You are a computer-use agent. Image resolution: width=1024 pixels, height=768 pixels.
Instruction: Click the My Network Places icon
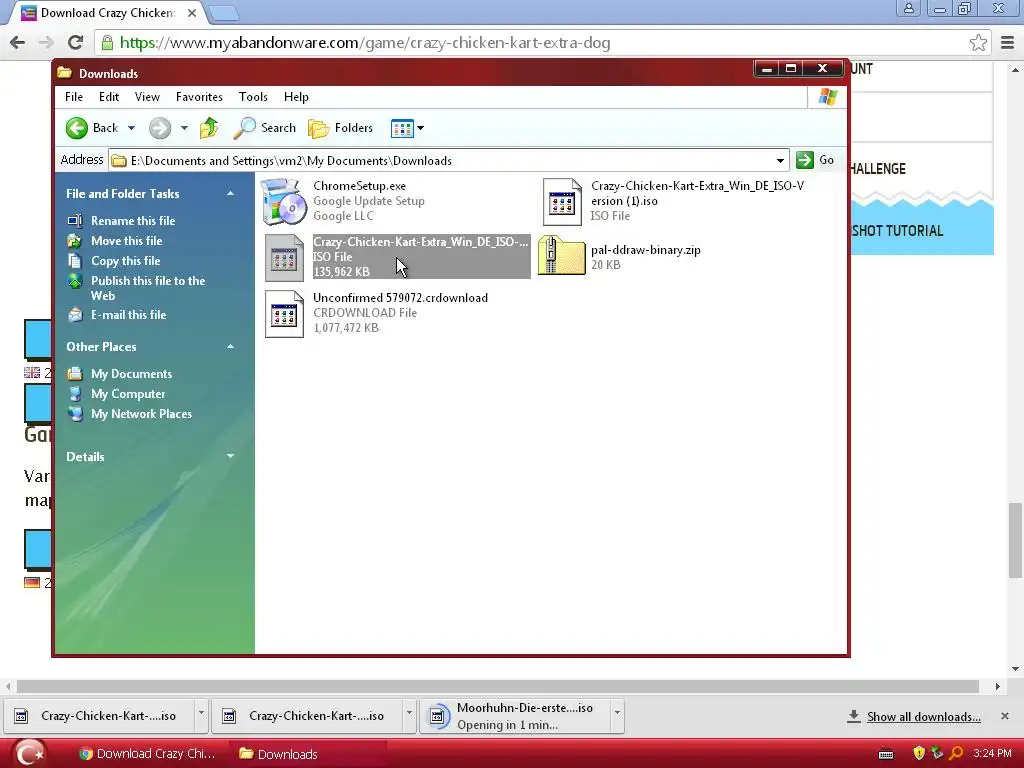coord(75,414)
